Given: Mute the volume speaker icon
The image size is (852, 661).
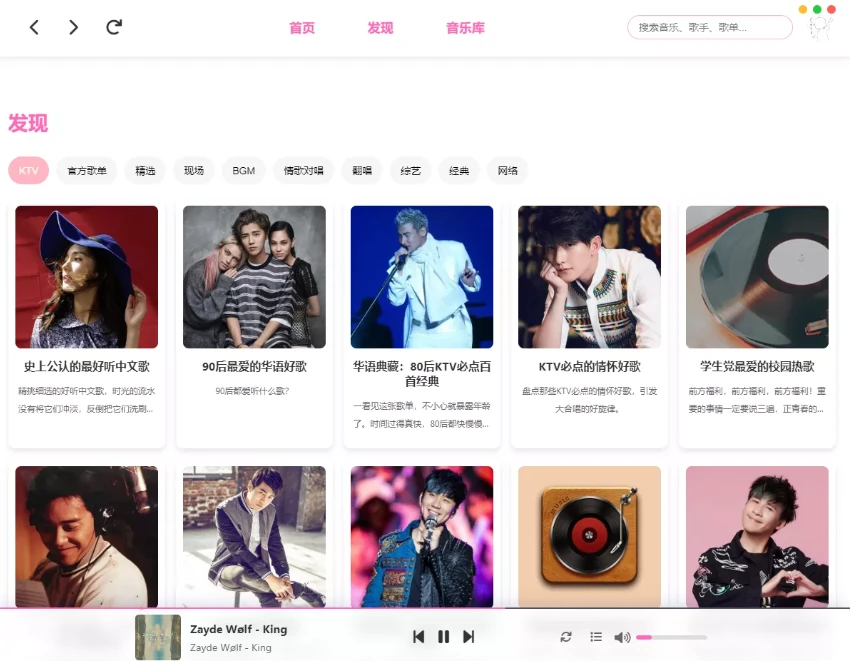Looking at the screenshot, I should point(621,637).
